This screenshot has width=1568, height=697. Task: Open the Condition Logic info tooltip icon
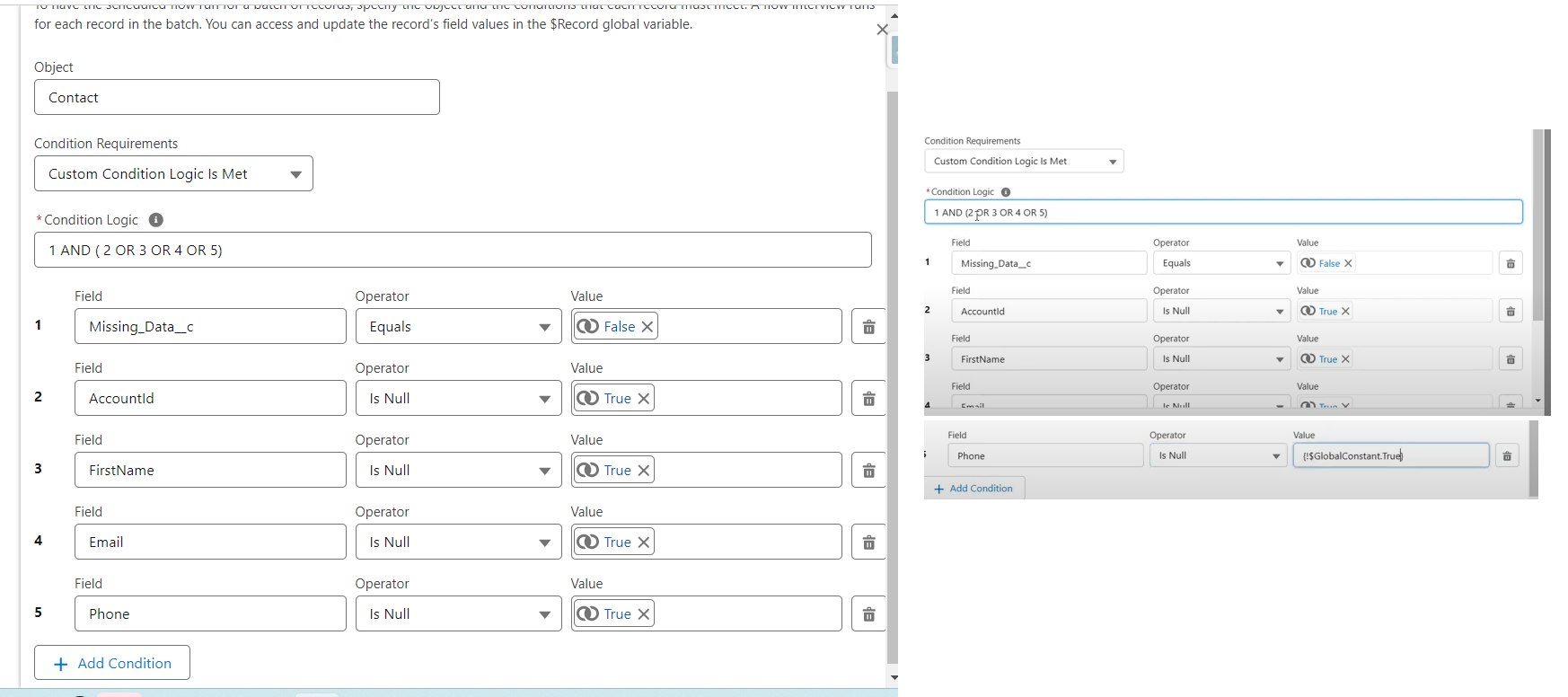click(155, 220)
